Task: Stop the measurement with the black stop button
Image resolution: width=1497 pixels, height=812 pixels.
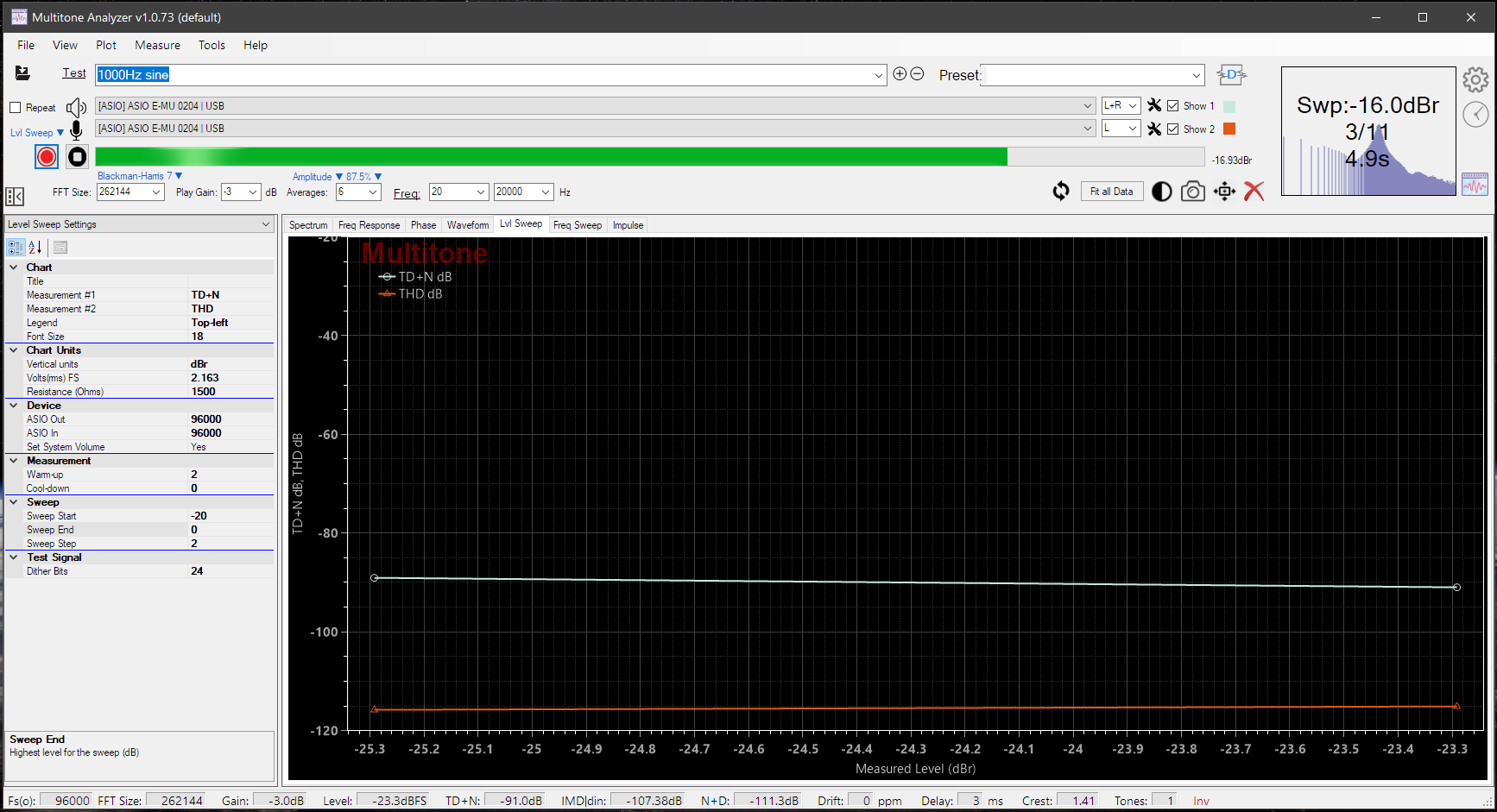Action: pyautogui.click(x=77, y=156)
